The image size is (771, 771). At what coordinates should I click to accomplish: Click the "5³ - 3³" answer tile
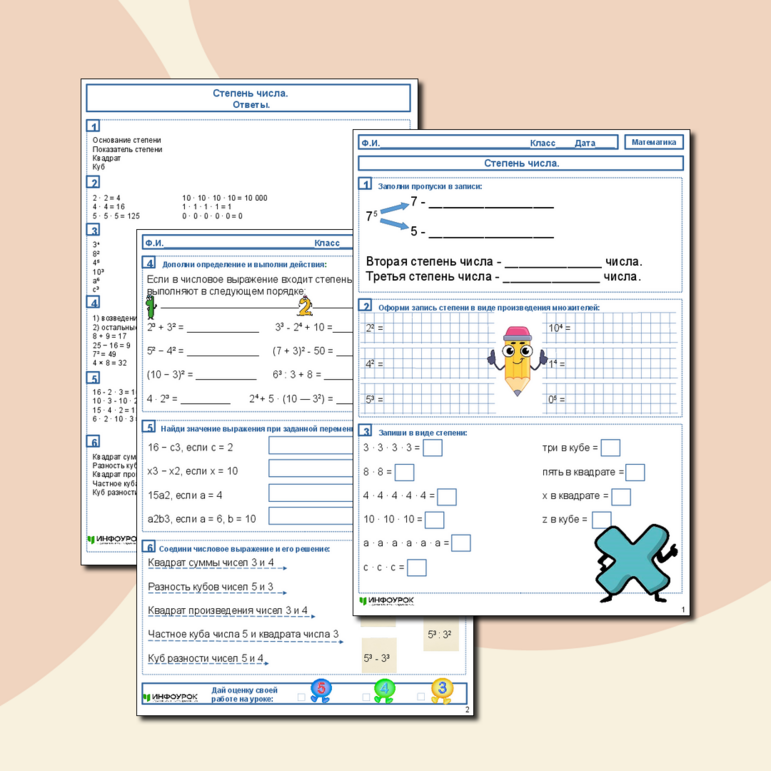378,657
